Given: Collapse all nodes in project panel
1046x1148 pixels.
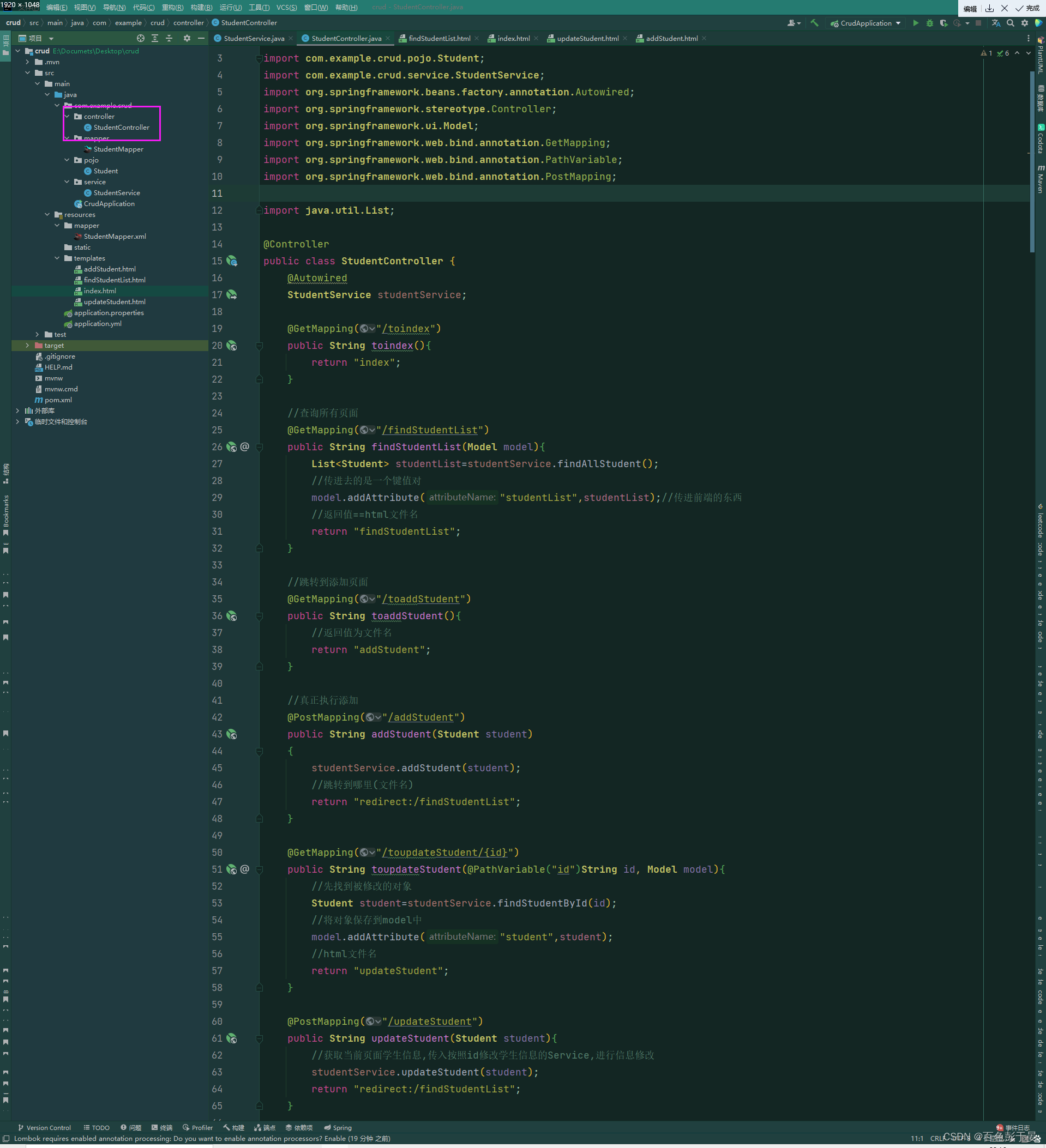Looking at the screenshot, I should click(x=169, y=38).
